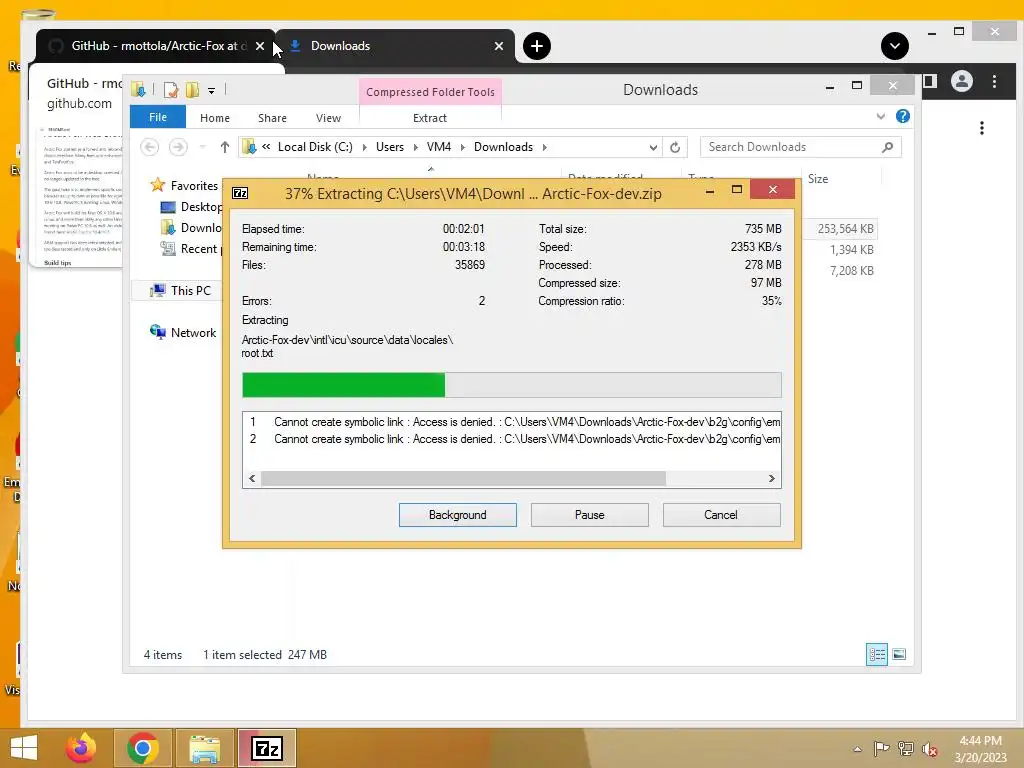
Task: Click the extraction progress bar
Action: (511, 385)
